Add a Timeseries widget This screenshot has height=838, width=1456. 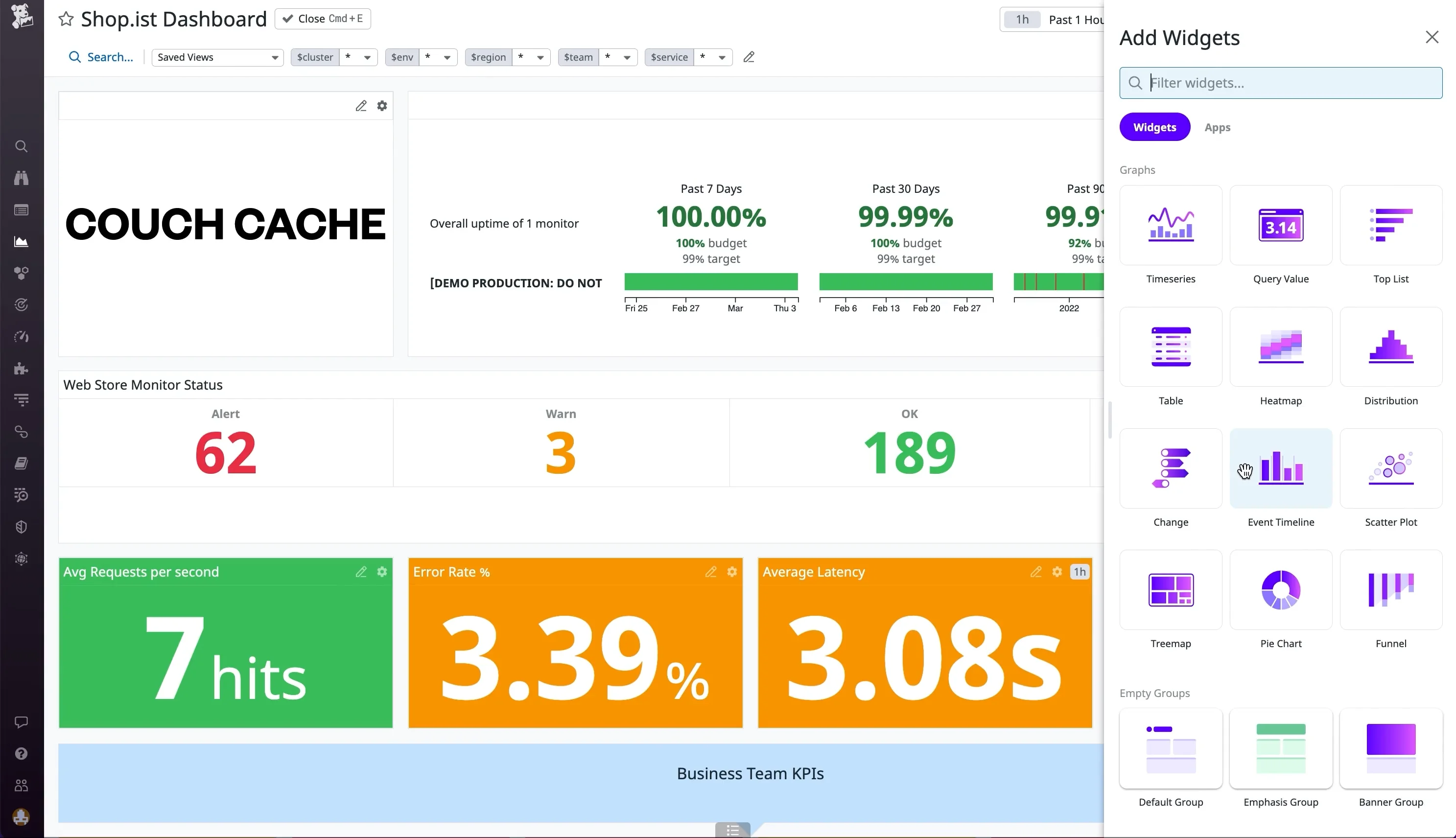1170,225
